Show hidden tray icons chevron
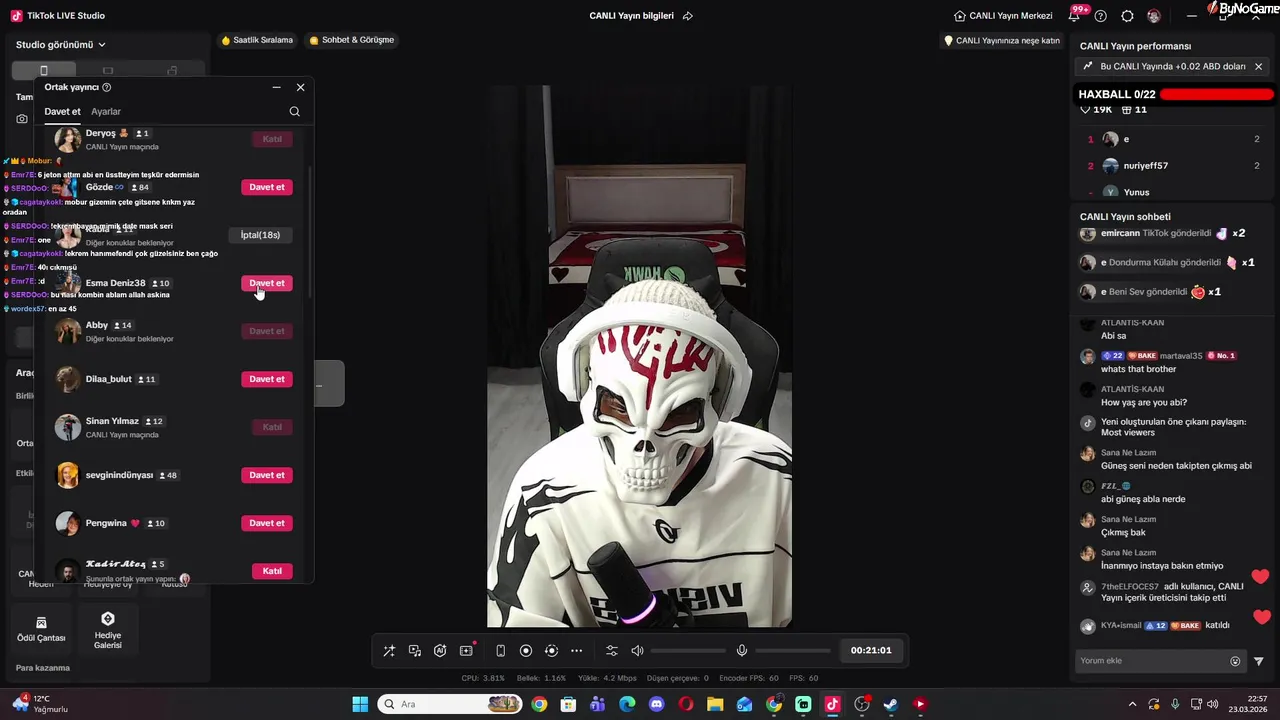Image resolution: width=1280 pixels, height=720 pixels. point(1132,704)
